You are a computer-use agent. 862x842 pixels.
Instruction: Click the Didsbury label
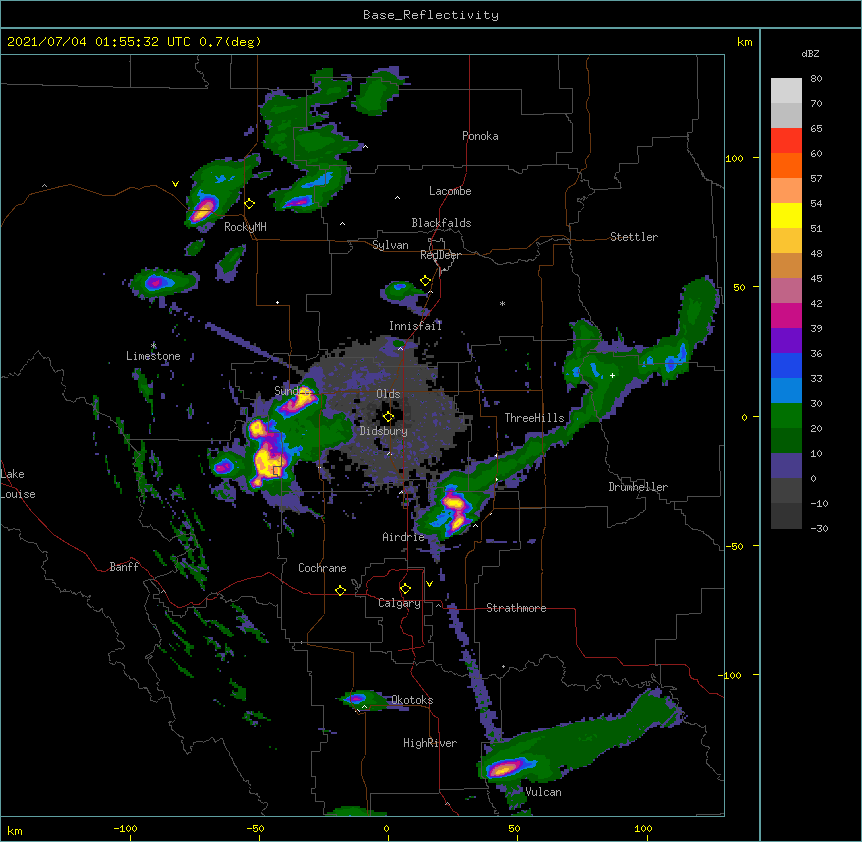(x=384, y=431)
